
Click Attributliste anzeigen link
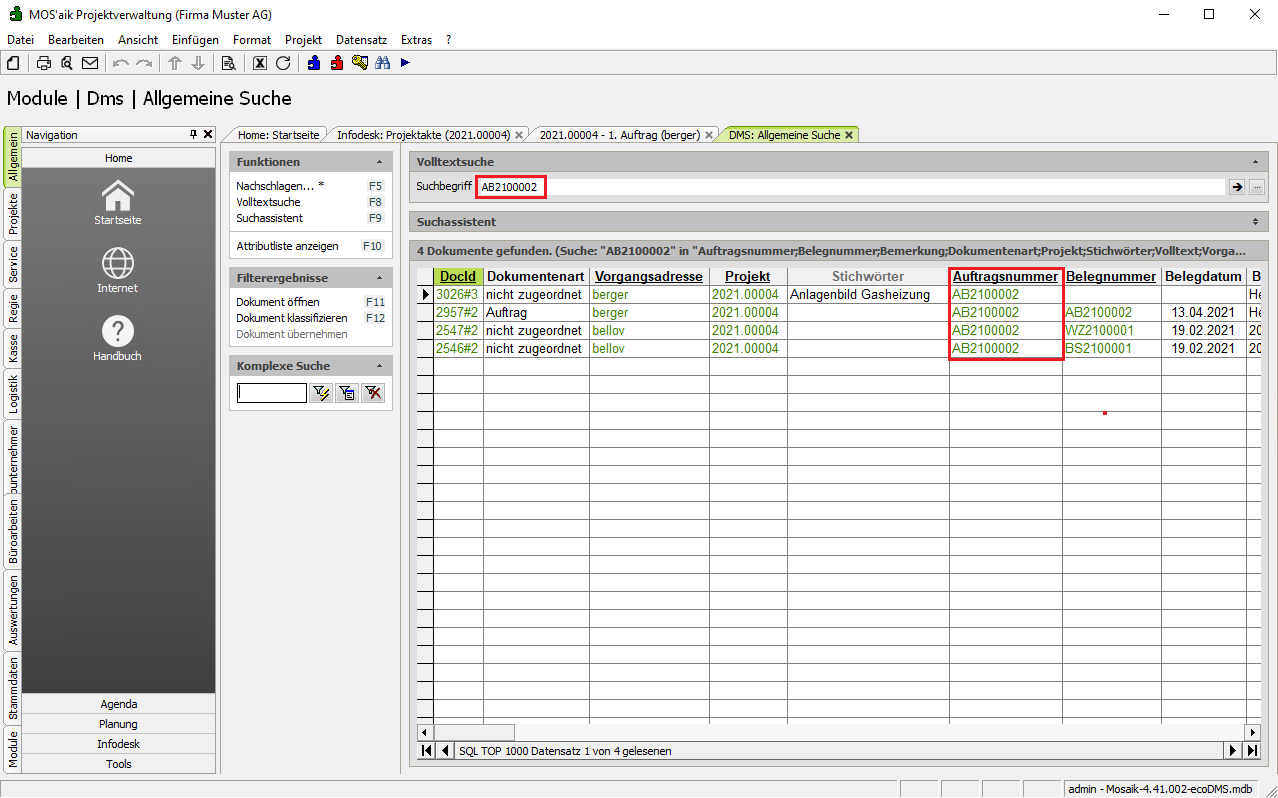click(x=287, y=246)
